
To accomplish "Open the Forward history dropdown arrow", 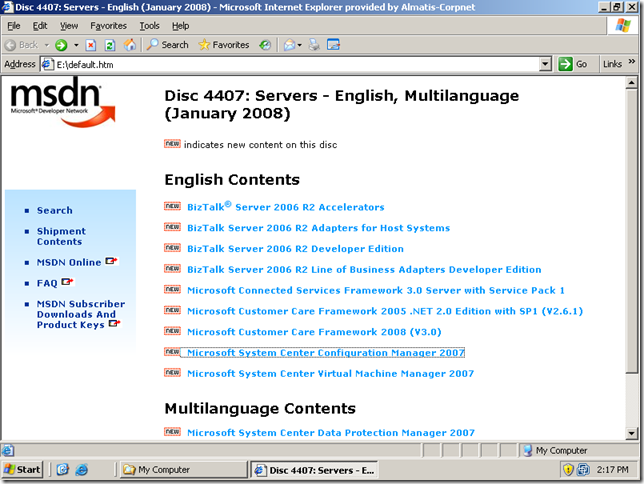I will (76, 45).
